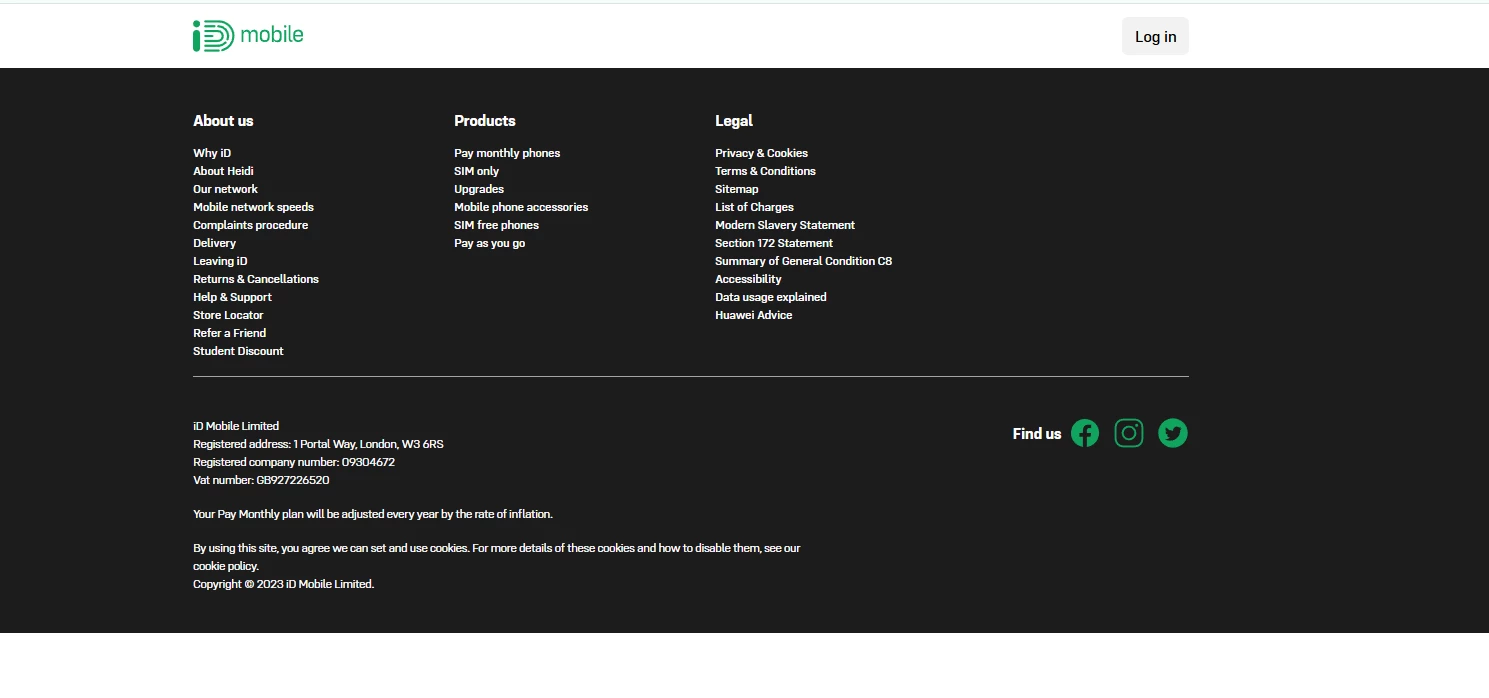Open the Sitemap link
Screen dimensions: 1489x698
736,189
